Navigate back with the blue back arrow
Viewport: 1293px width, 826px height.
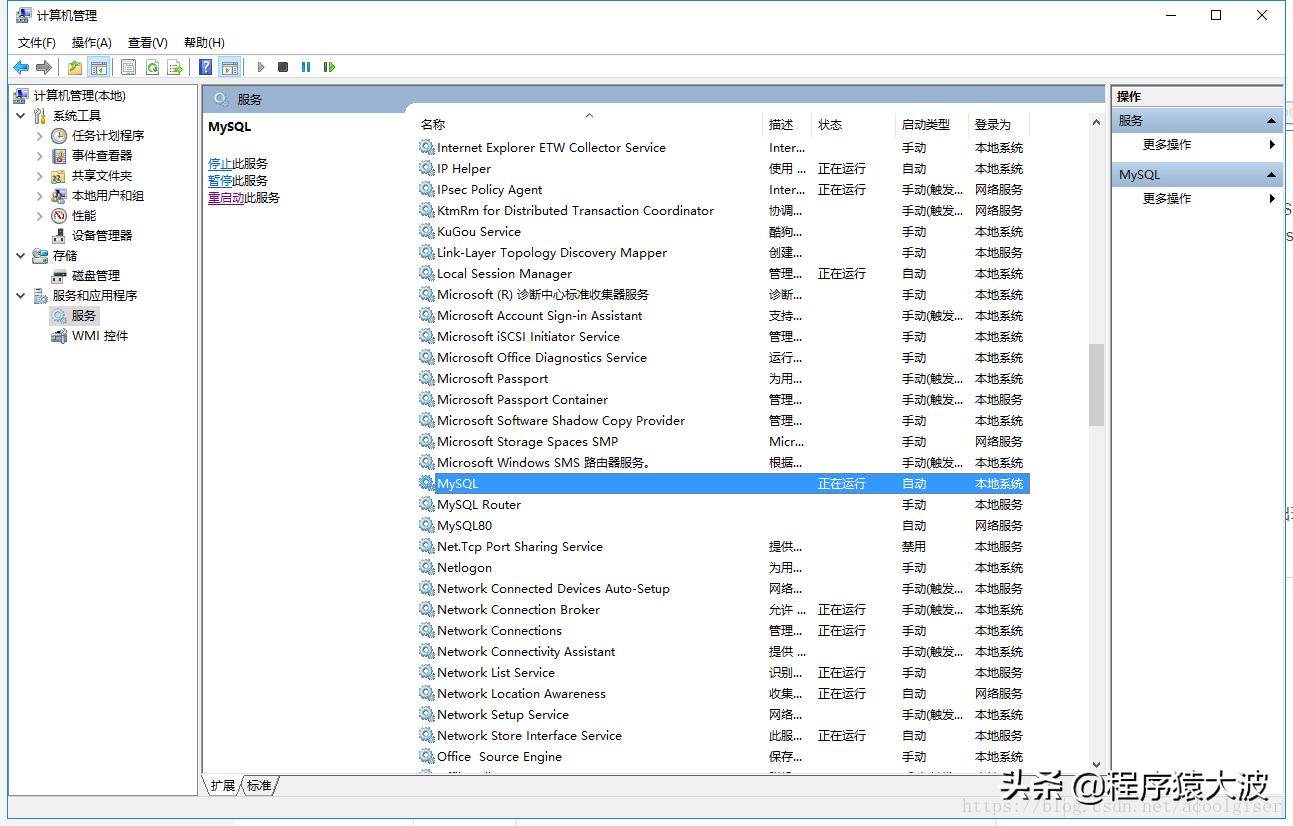click(21, 67)
